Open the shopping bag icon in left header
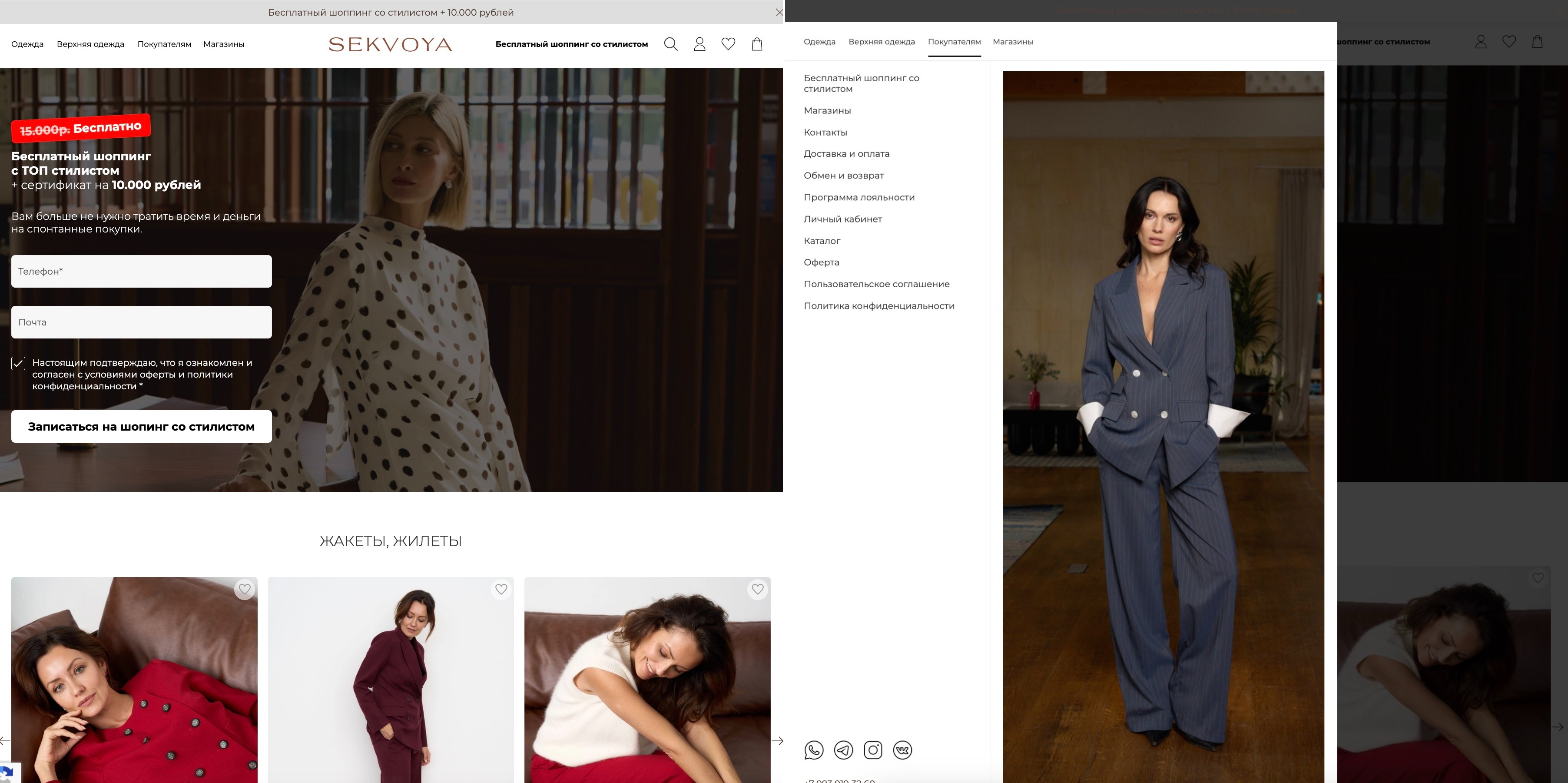This screenshot has width=1568, height=783. 756,44
